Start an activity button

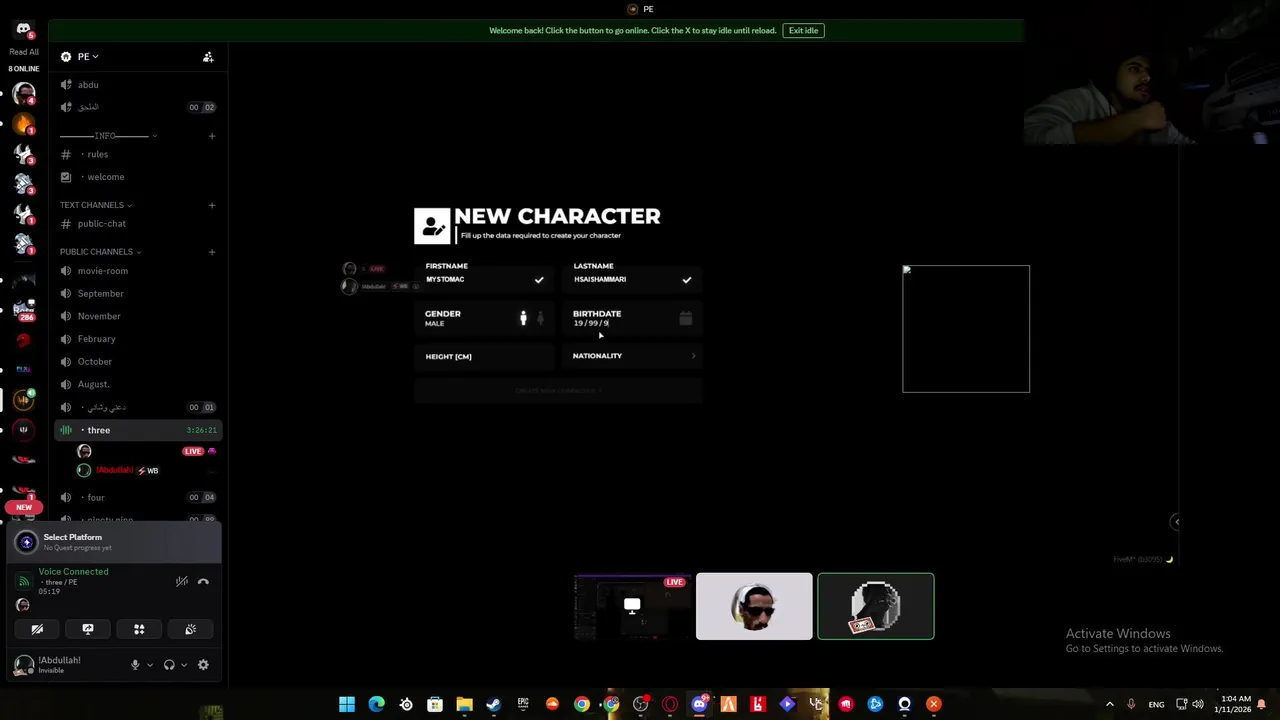tap(139, 629)
